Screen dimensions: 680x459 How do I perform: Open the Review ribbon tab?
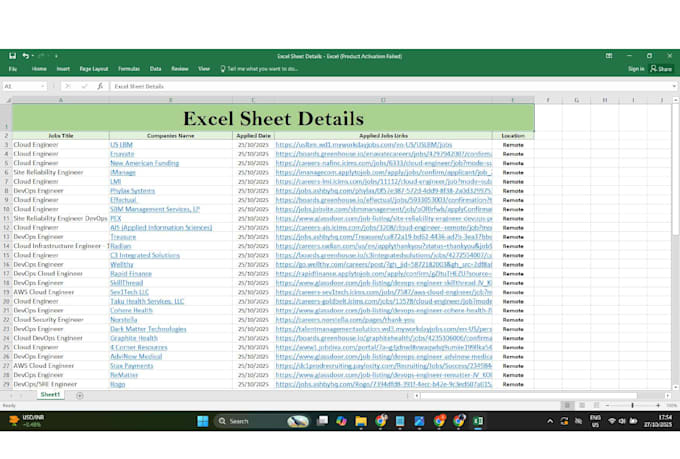[x=180, y=69]
